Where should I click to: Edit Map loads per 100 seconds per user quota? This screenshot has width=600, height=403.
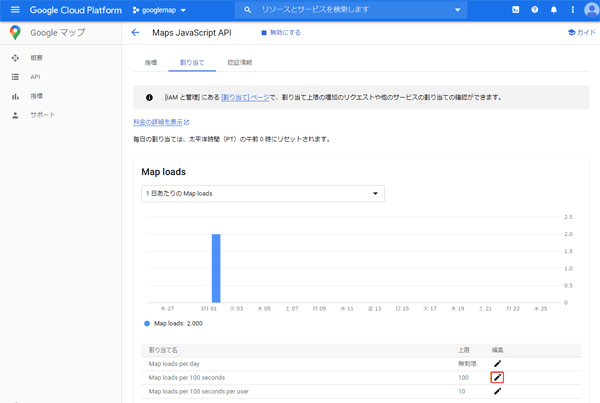pyautogui.click(x=497, y=391)
